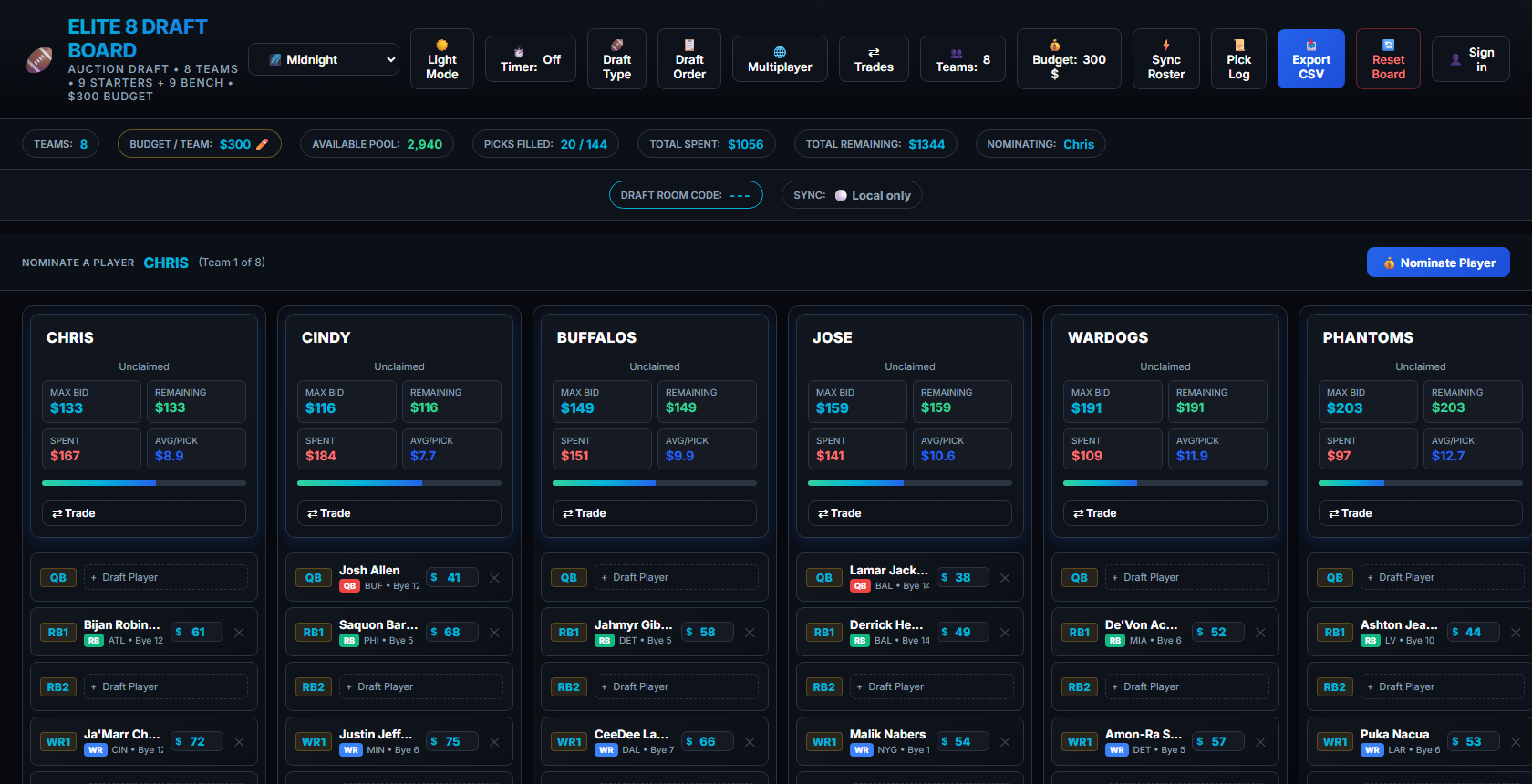Open Trade for Cindy's team
This screenshot has height=784, width=1532.
(399, 513)
